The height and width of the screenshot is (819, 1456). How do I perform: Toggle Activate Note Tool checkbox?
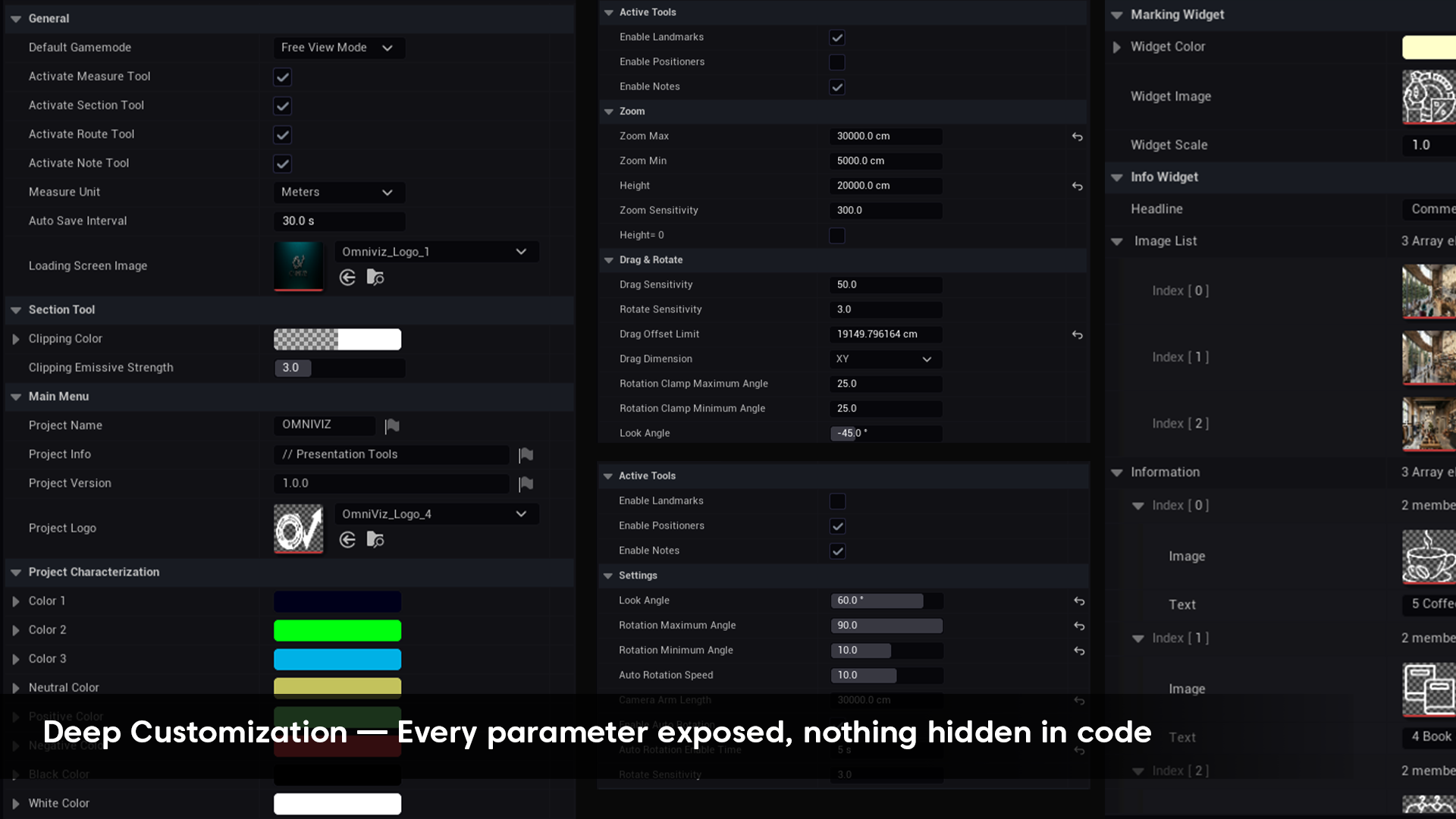point(283,163)
